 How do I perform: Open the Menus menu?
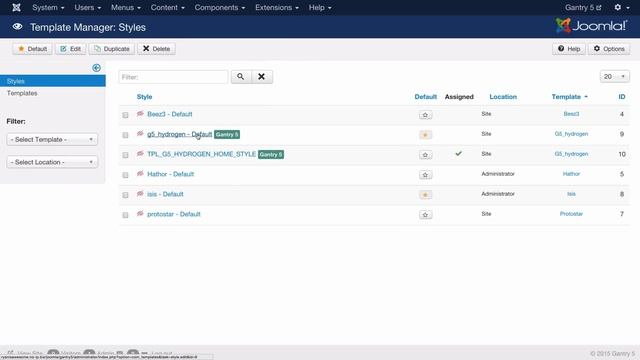click(126, 7)
